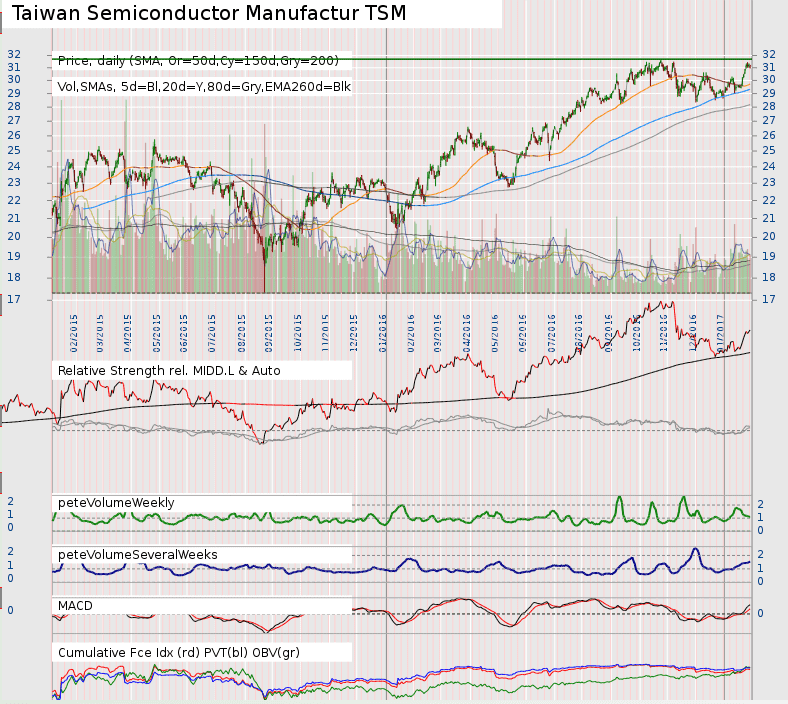Click the 01/2016 date label
The image size is (788, 704).
[x=382, y=333]
